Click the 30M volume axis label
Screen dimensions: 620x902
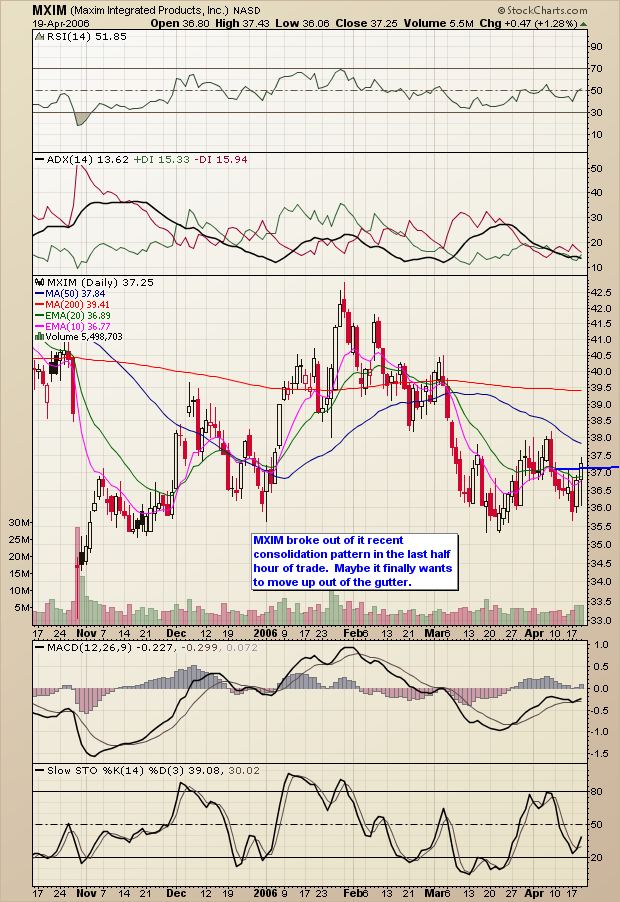19,522
